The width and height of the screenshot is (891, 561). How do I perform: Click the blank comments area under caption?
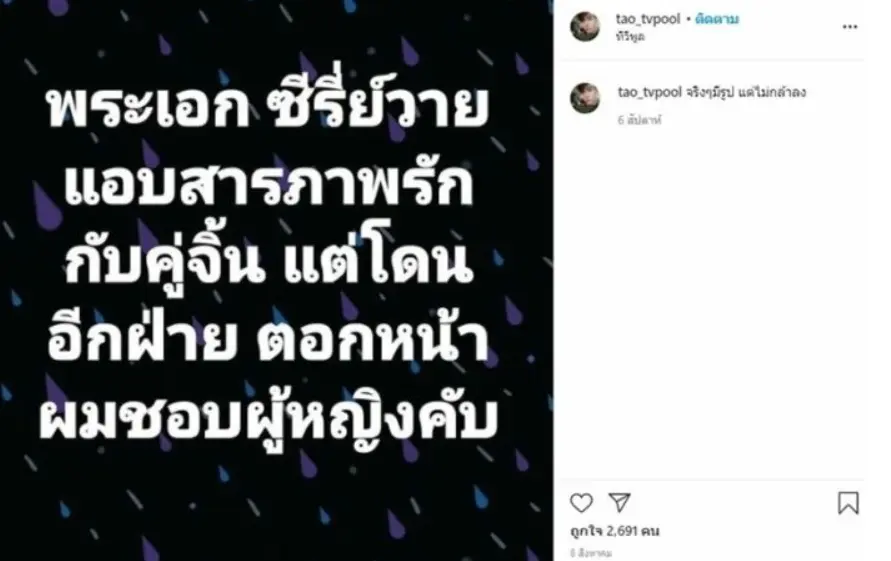pyautogui.click(x=710, y=301)
